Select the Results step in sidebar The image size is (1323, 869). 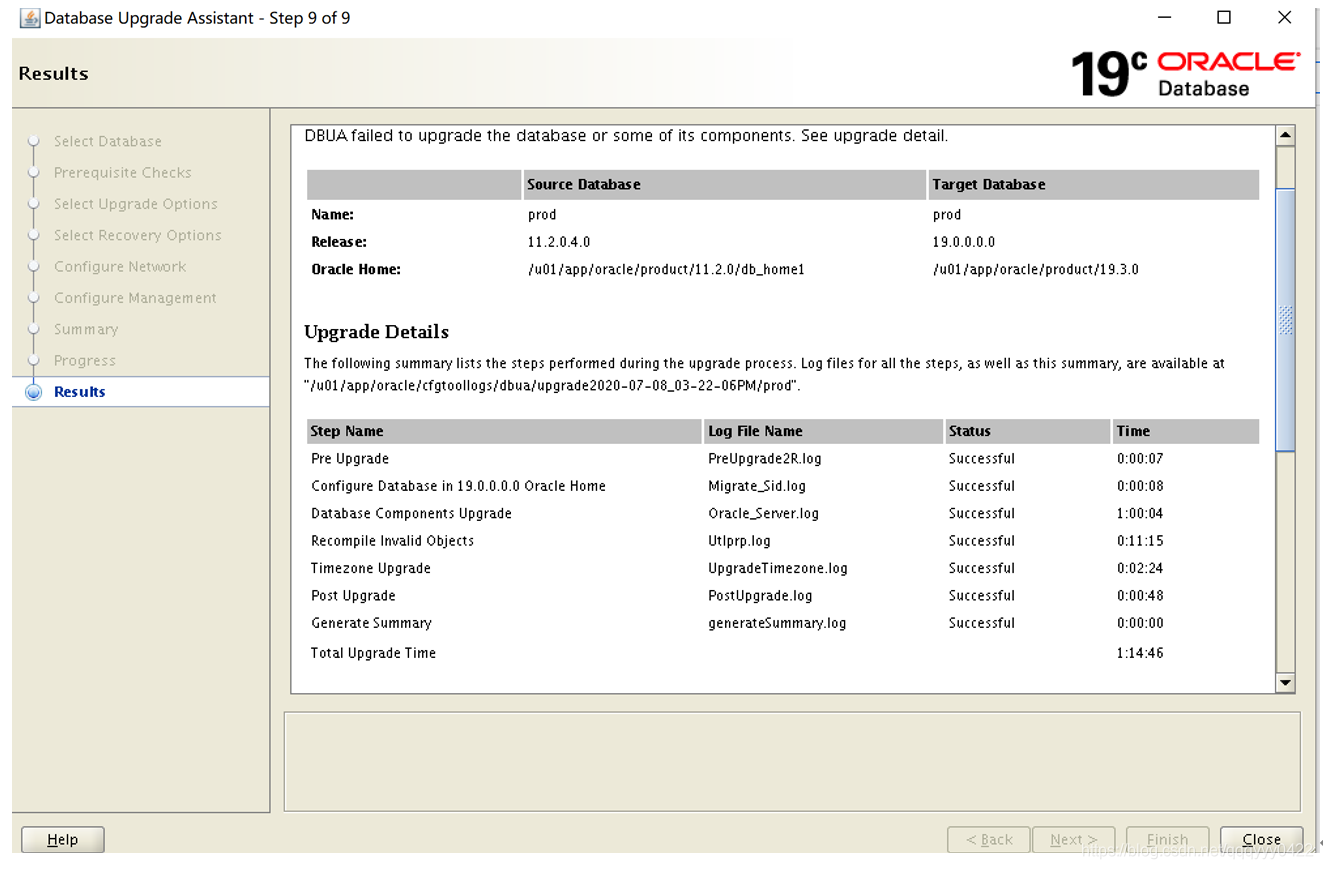pos(80,392)
